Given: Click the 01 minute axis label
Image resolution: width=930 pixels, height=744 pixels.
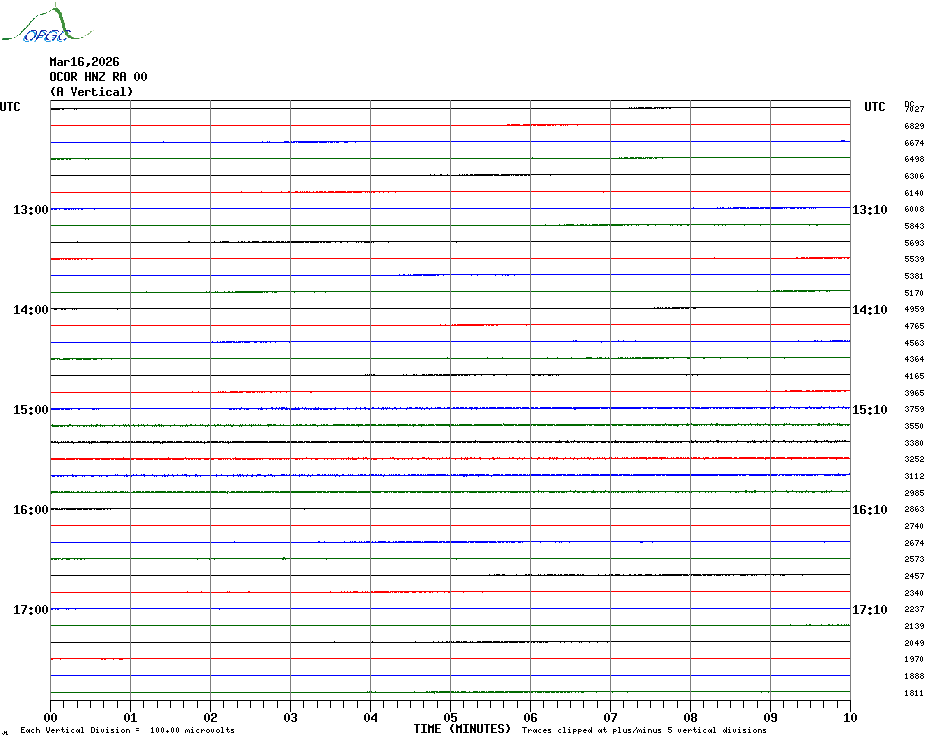Looking at the screenshot, I should click(130, 718).
